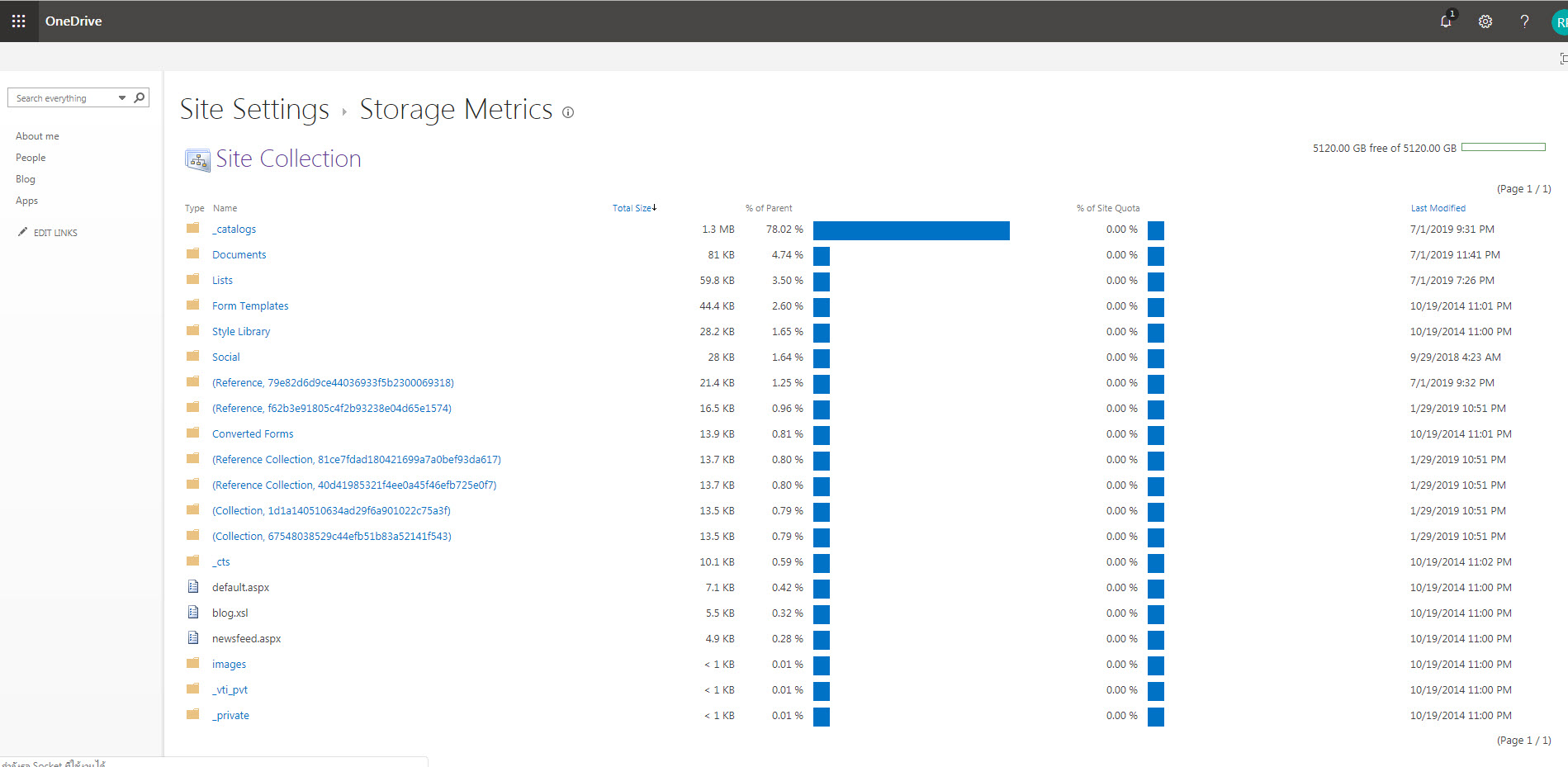Click folder icon for _private row

193,714
